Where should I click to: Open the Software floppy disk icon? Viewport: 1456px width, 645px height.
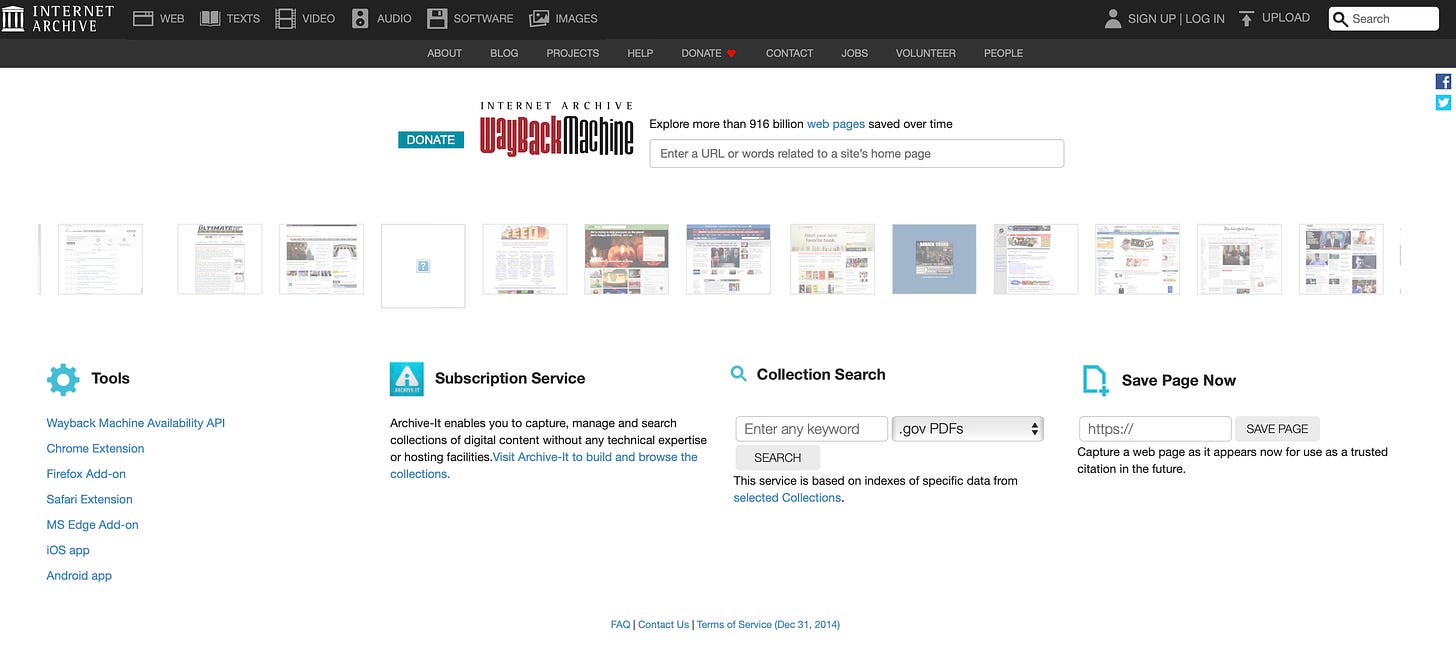click(x=437, y=18)
